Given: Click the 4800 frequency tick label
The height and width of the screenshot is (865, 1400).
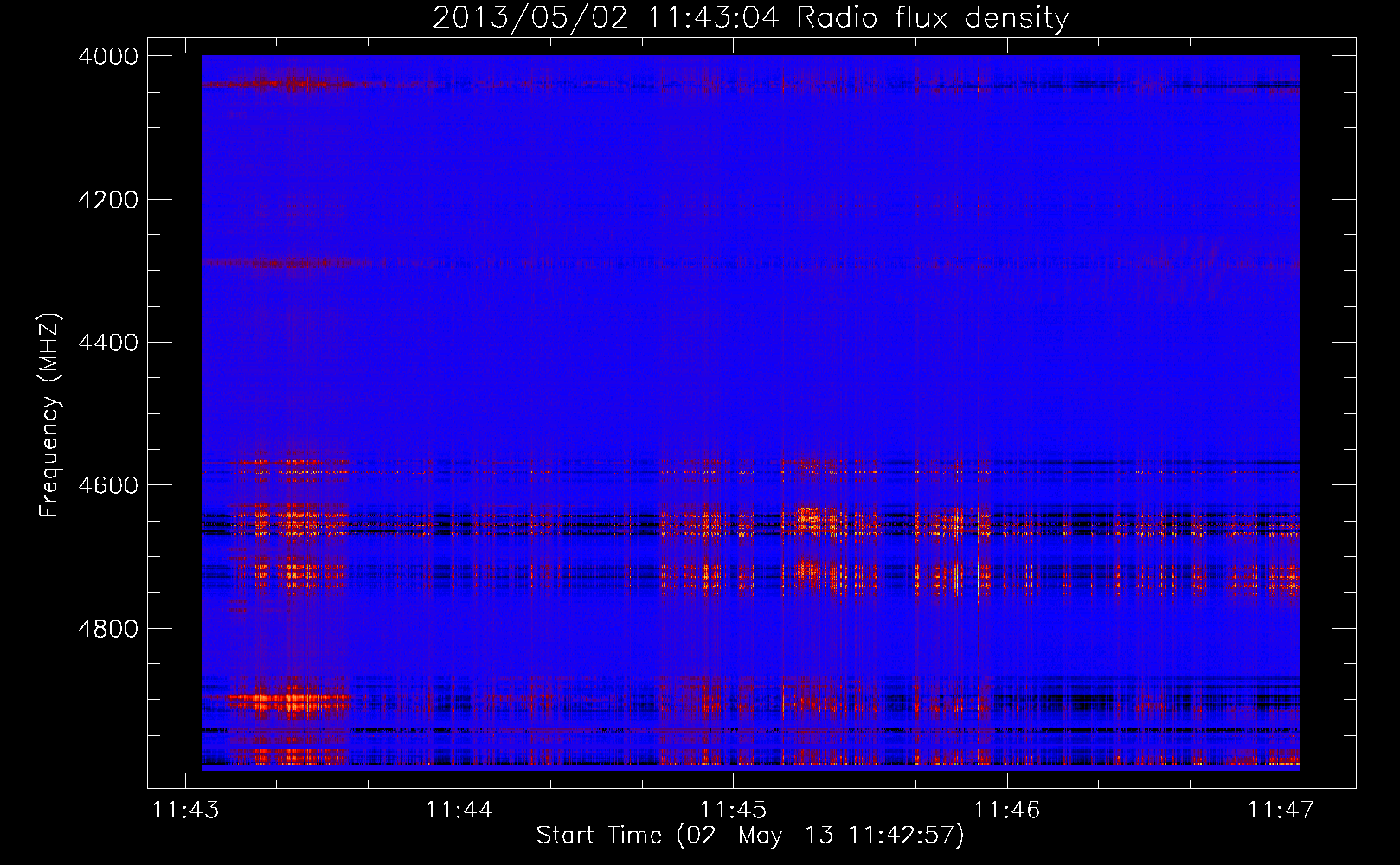Looking at the screenshot, I should coord(108,629).
